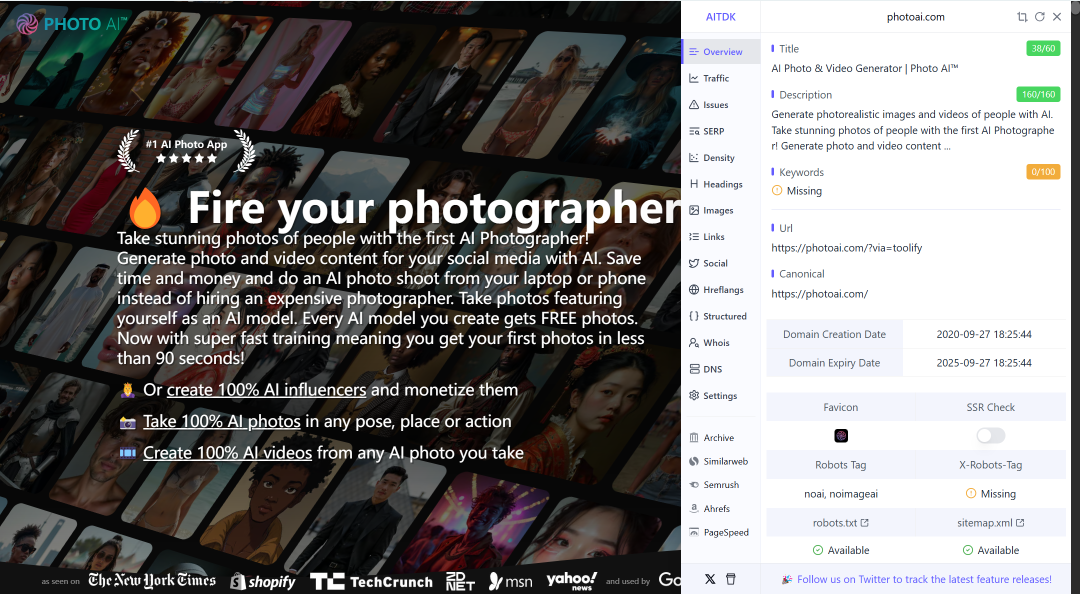Click the DNS server icon
Viewport: 1080px width, 594px height.
pyautogui.click(x=694, y=369)
